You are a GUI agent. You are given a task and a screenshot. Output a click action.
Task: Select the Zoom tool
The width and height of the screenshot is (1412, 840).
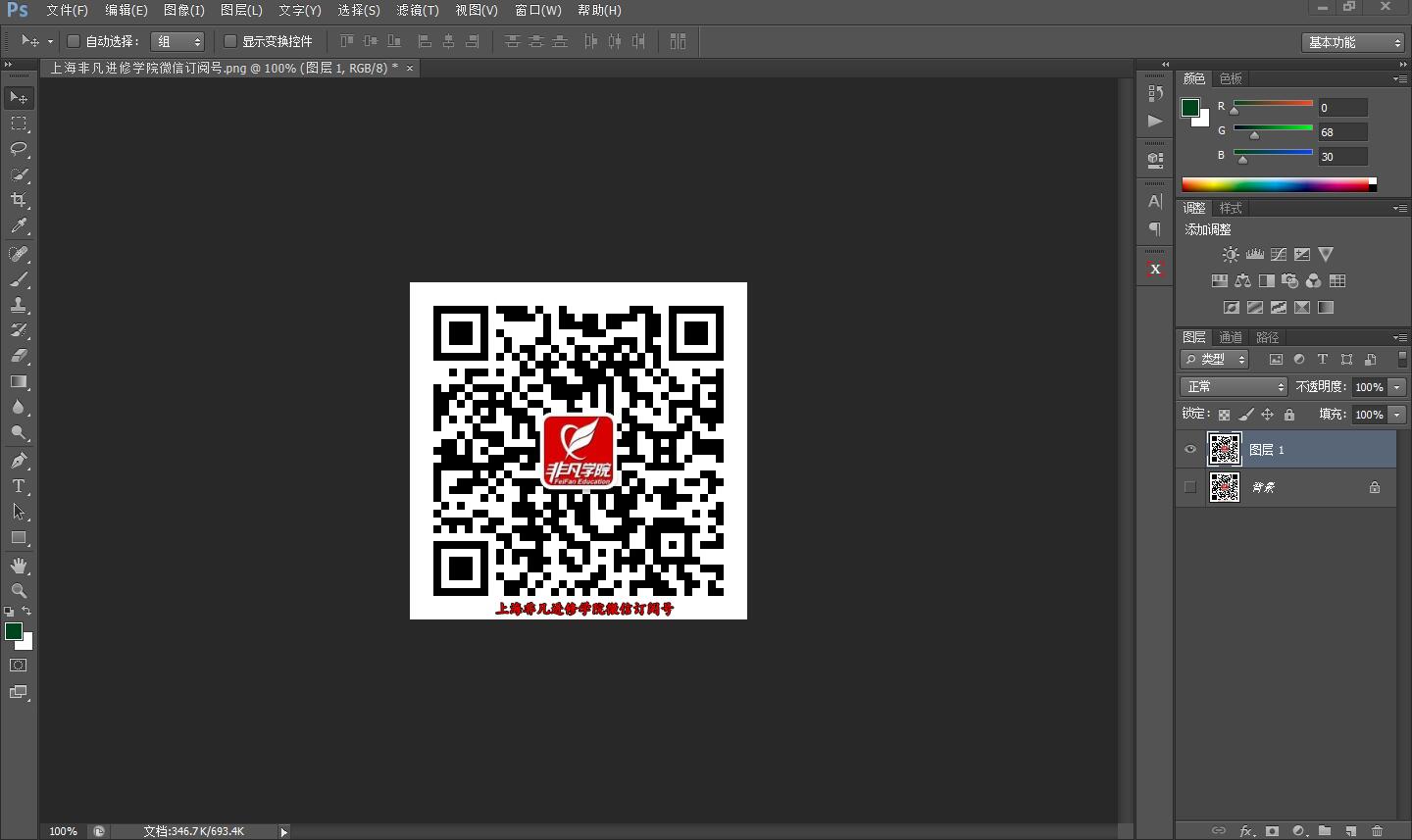pyautogui.click(x=19, y=591)
